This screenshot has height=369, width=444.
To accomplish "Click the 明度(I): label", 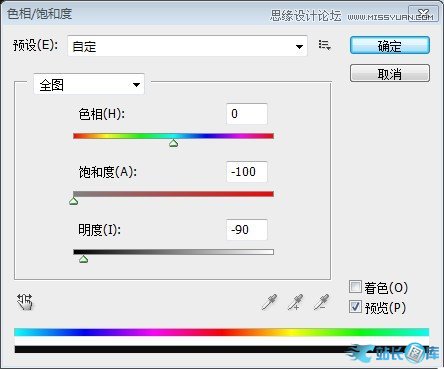I will 100,230.
